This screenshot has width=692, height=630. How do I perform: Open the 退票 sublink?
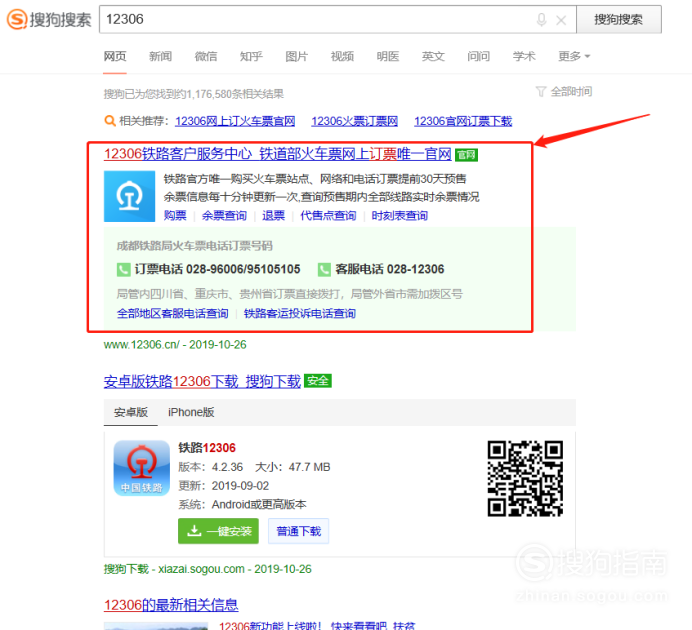point(274,216)
